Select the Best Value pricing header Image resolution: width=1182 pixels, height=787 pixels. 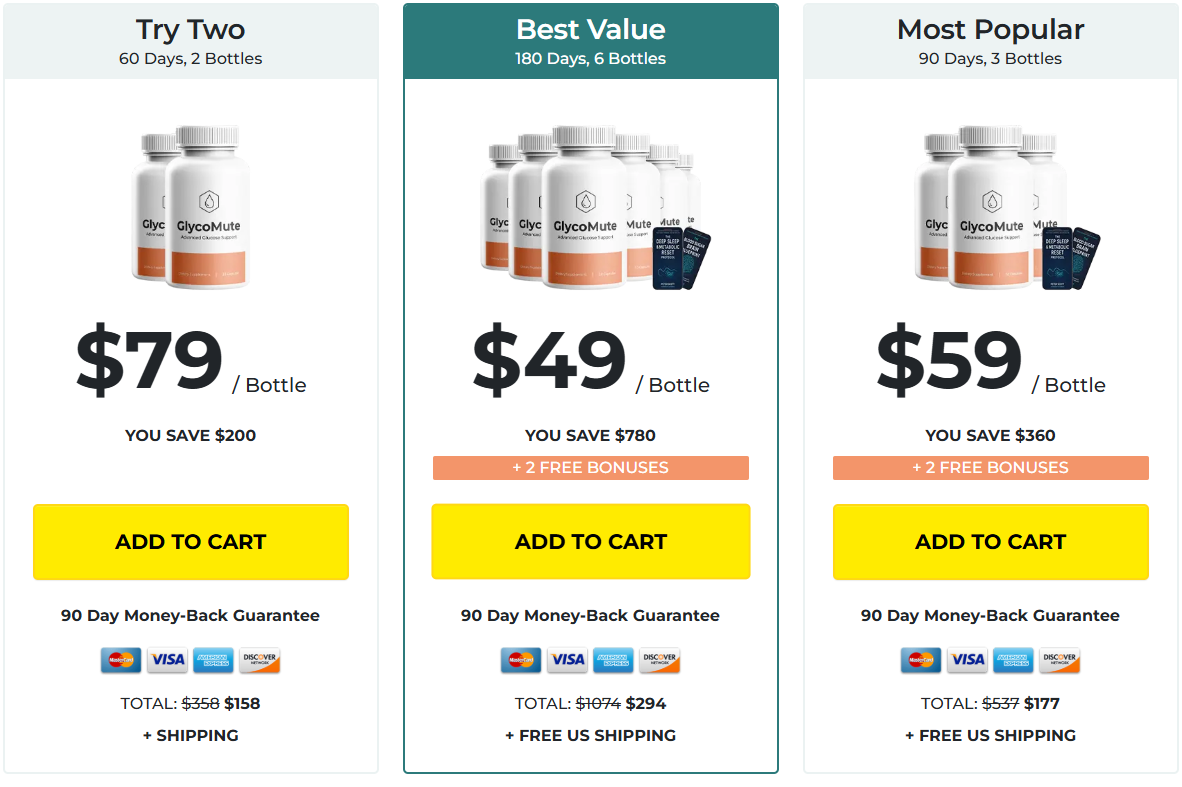click(590, 40)
